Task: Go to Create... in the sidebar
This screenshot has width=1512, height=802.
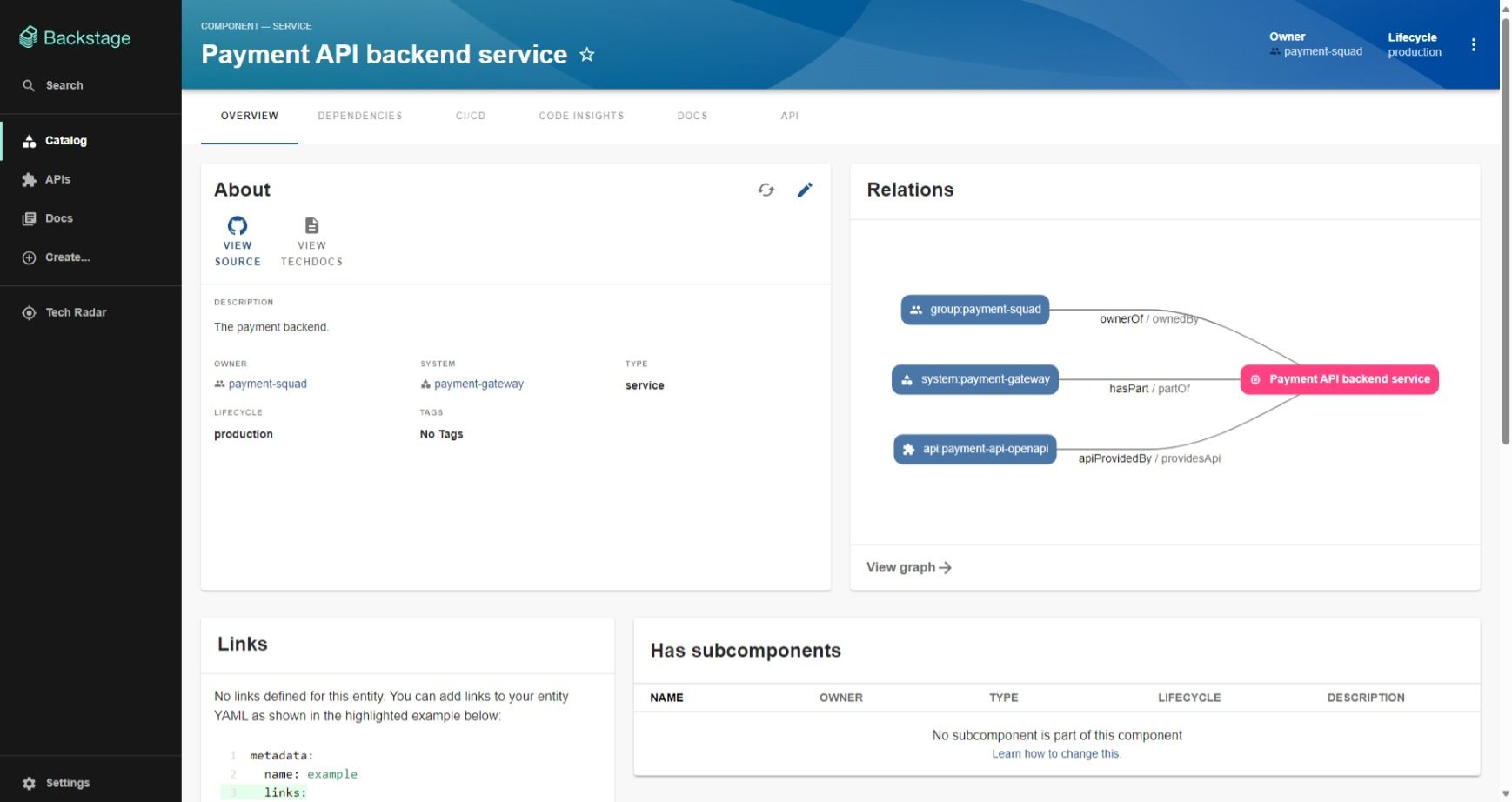Action: click(x=67, y=257)
